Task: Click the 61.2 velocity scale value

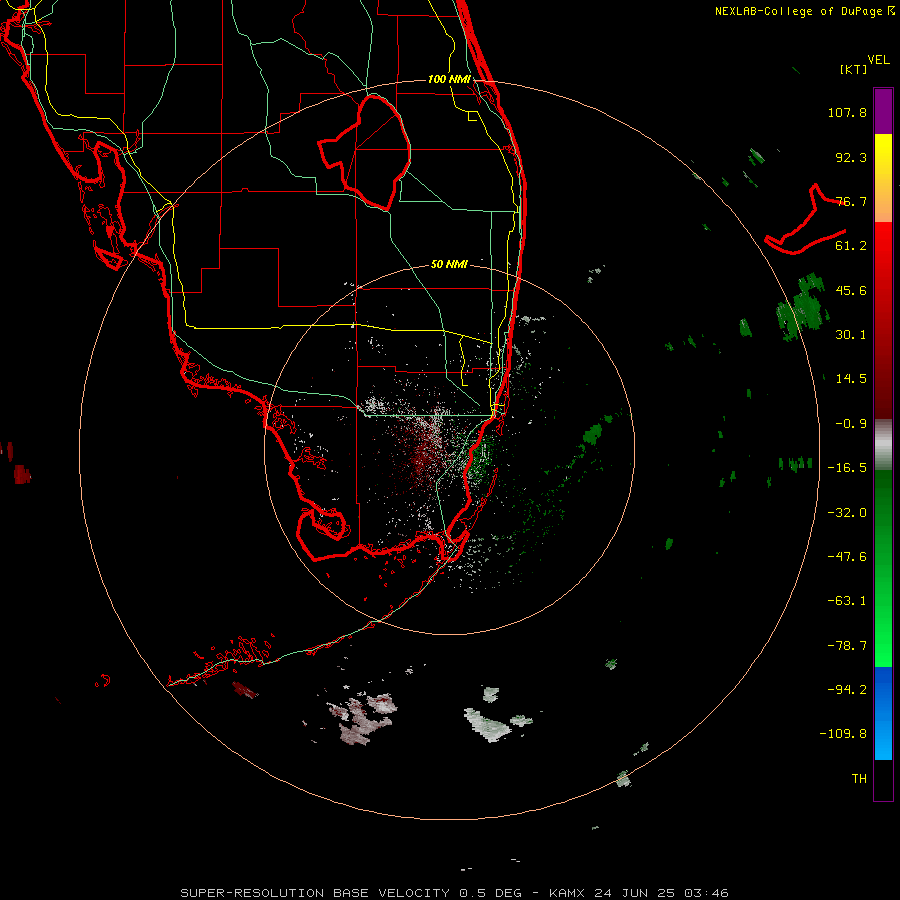Action: (x=851, y=246)
